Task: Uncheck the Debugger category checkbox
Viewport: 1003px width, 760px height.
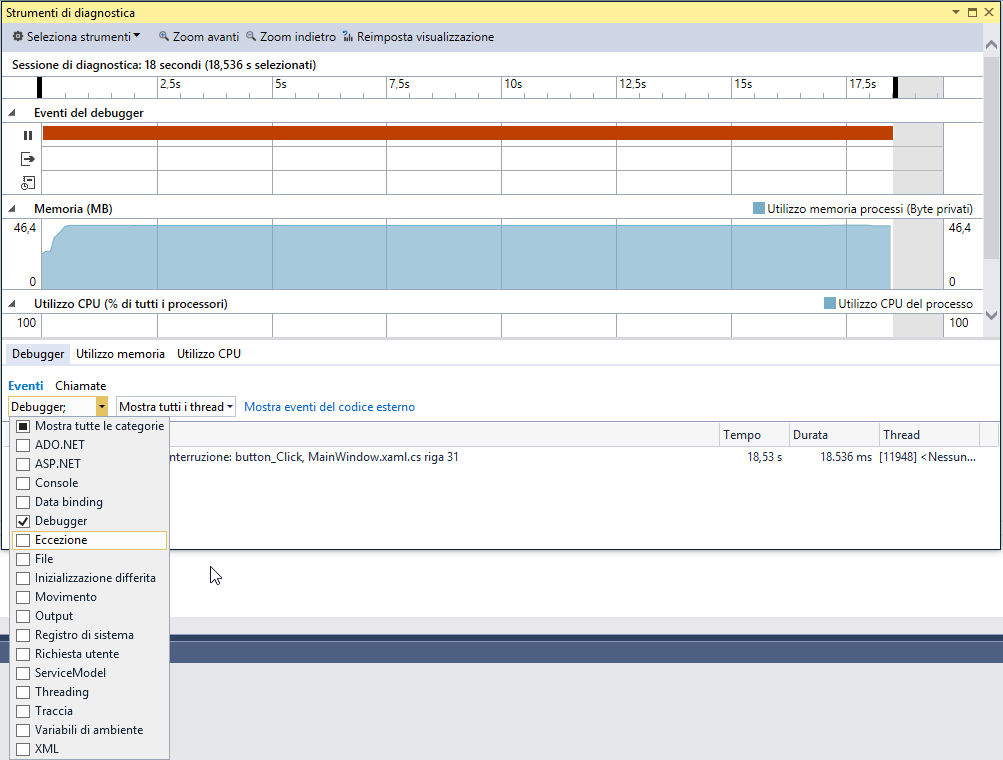Action: point(23,521)
